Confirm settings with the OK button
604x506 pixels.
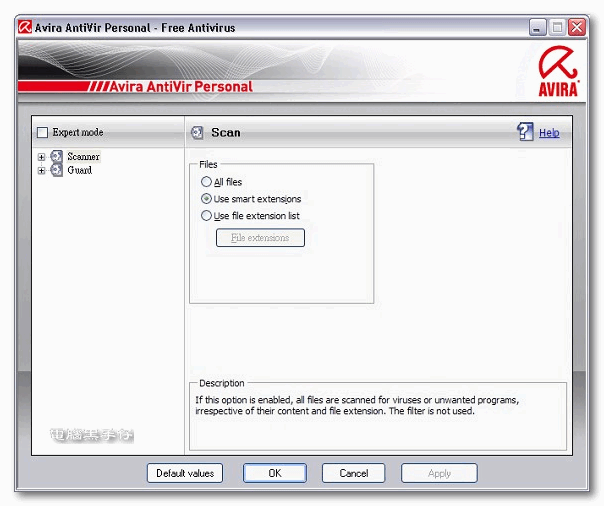[275, 473]
